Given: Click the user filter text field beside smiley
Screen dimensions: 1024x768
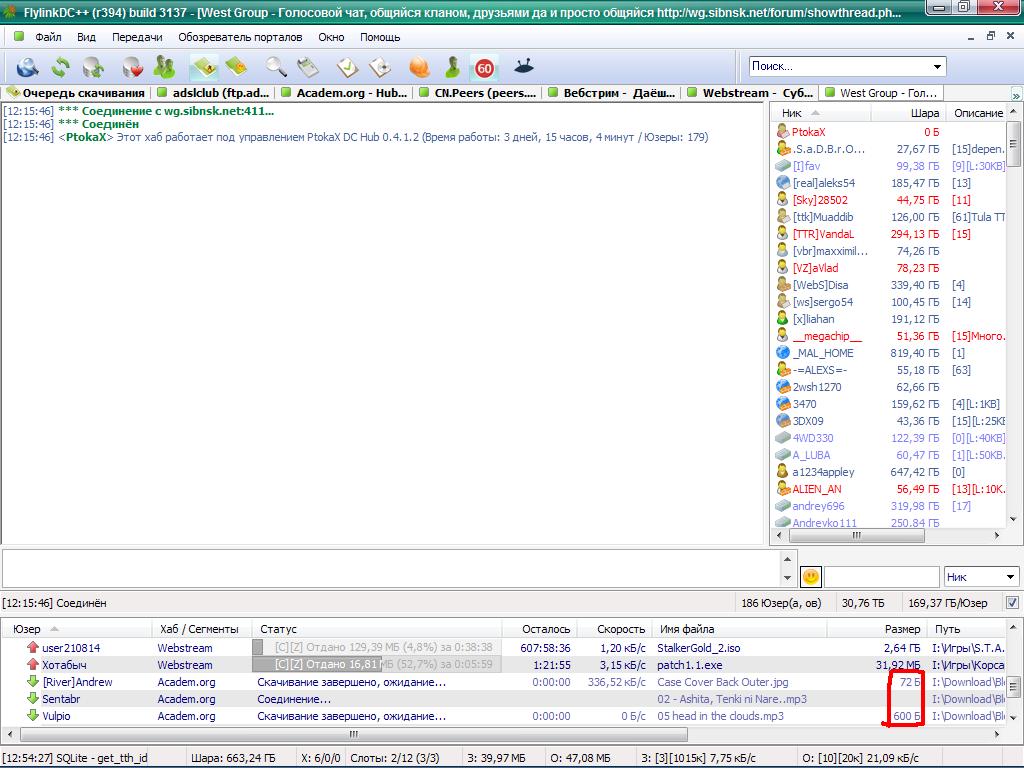Looking at the screenshot, I should 881,577.
